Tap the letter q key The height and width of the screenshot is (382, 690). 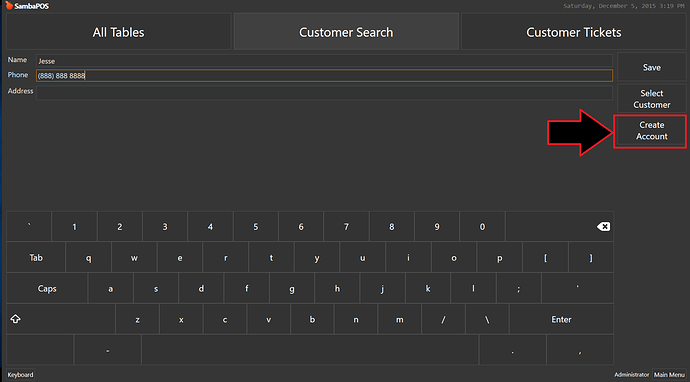click(88, 257)
